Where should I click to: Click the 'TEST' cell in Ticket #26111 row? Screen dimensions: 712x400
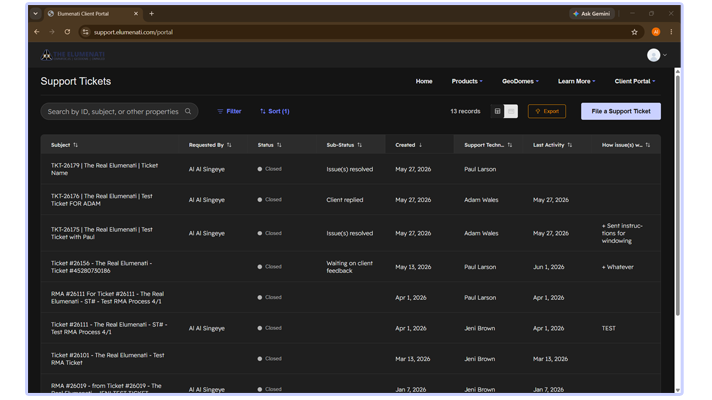609,328
